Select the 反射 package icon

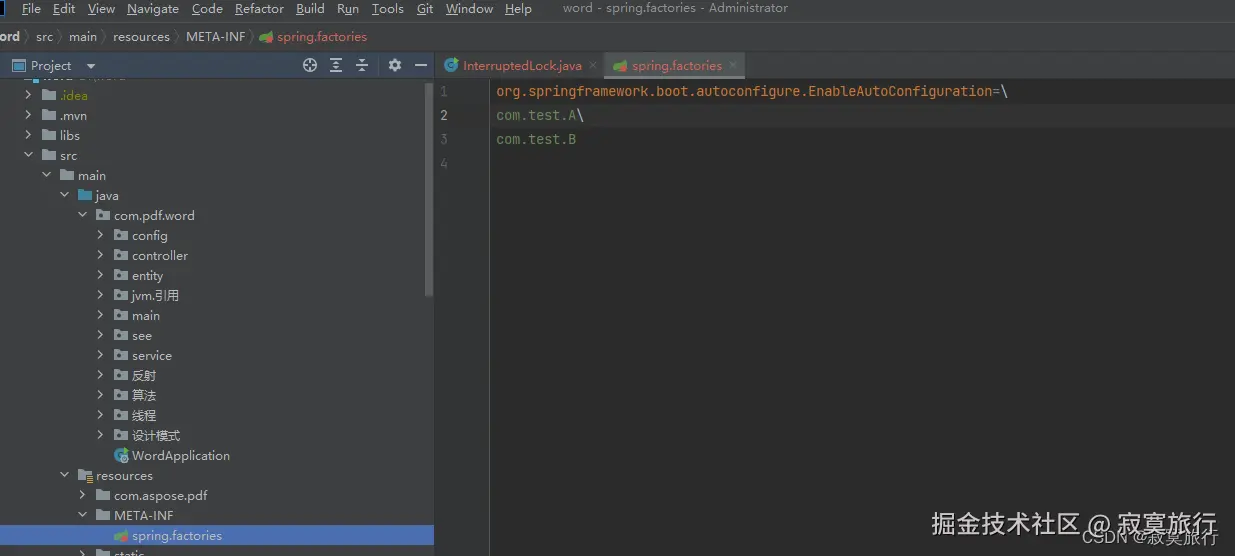(x=121, y=375)
